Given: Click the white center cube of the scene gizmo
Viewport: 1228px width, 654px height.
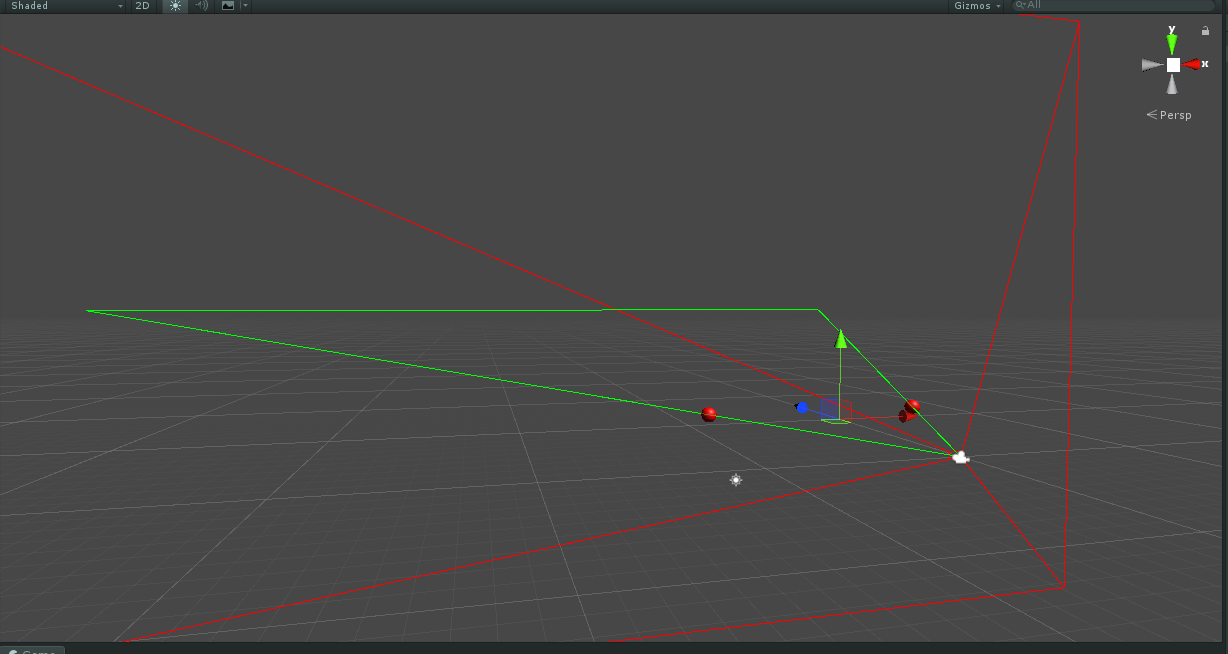Looking at the screenshot, I should [1172, 63].
